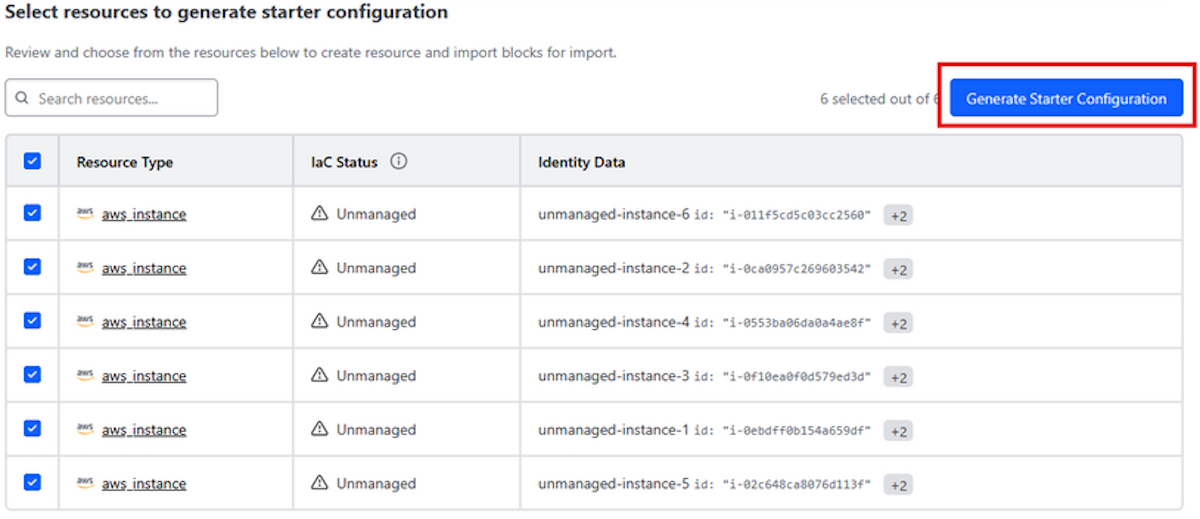Click Unmanaged warning icon for unmanaged-instance-1

(x=320, y=430)
